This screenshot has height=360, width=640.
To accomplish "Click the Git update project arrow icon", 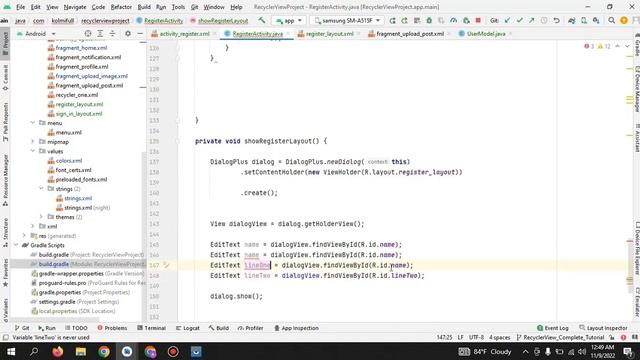I will coord(507,20).
